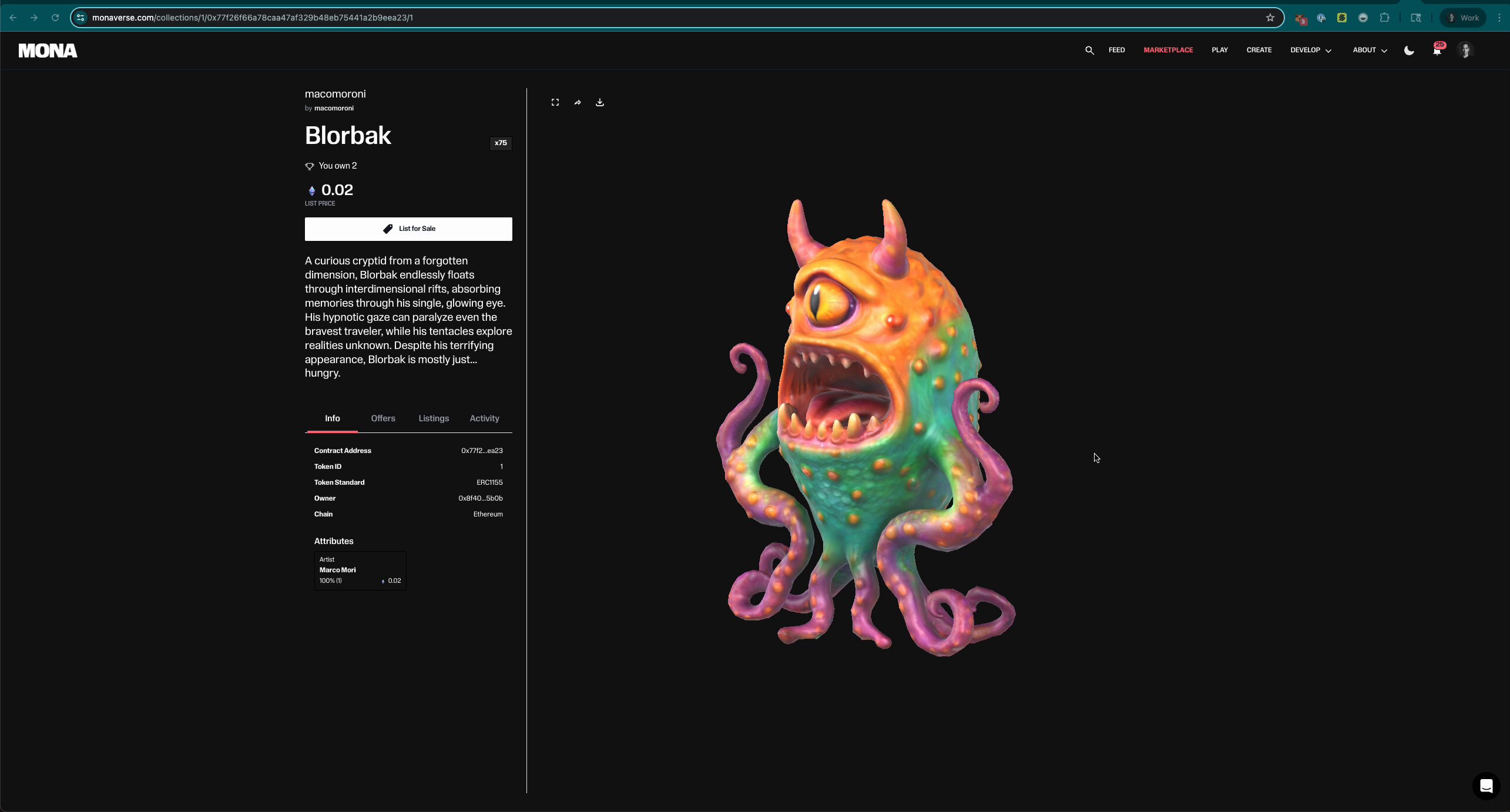
Task: Open the notifications bell
Action: (1437, 51)
